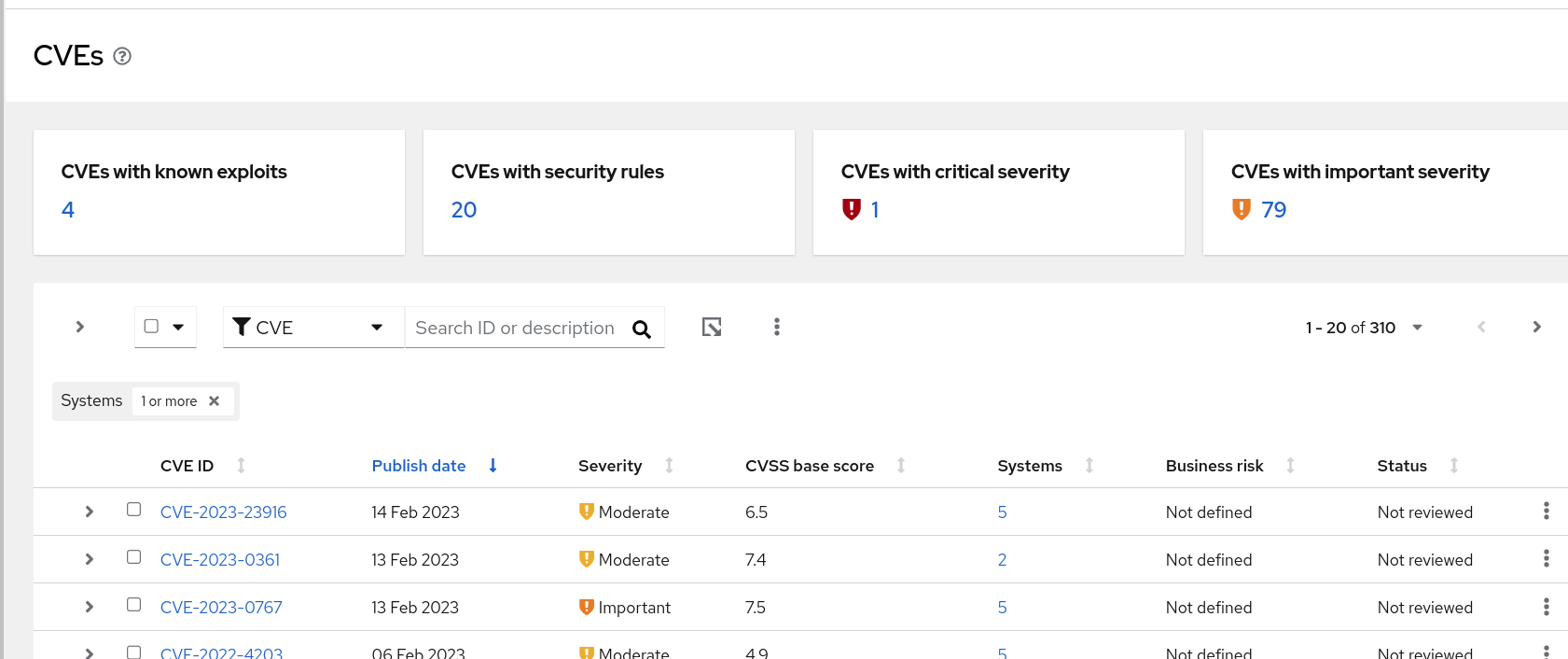
Task: Open kebab menu for CVE-2023-0361 row
Action: (1547, 558)
